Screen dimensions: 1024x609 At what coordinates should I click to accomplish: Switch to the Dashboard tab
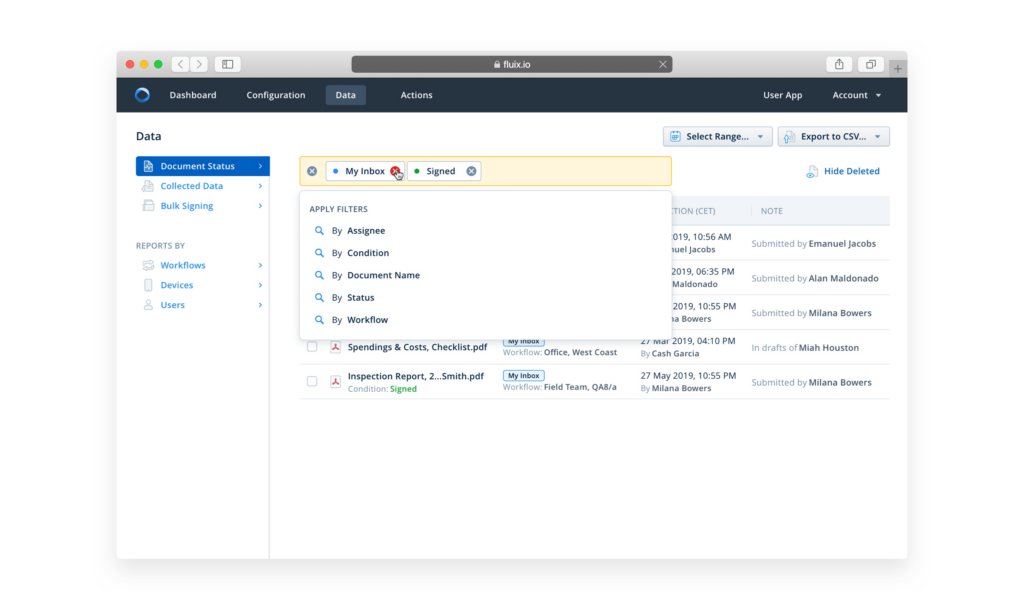click(x=193, y=95)
